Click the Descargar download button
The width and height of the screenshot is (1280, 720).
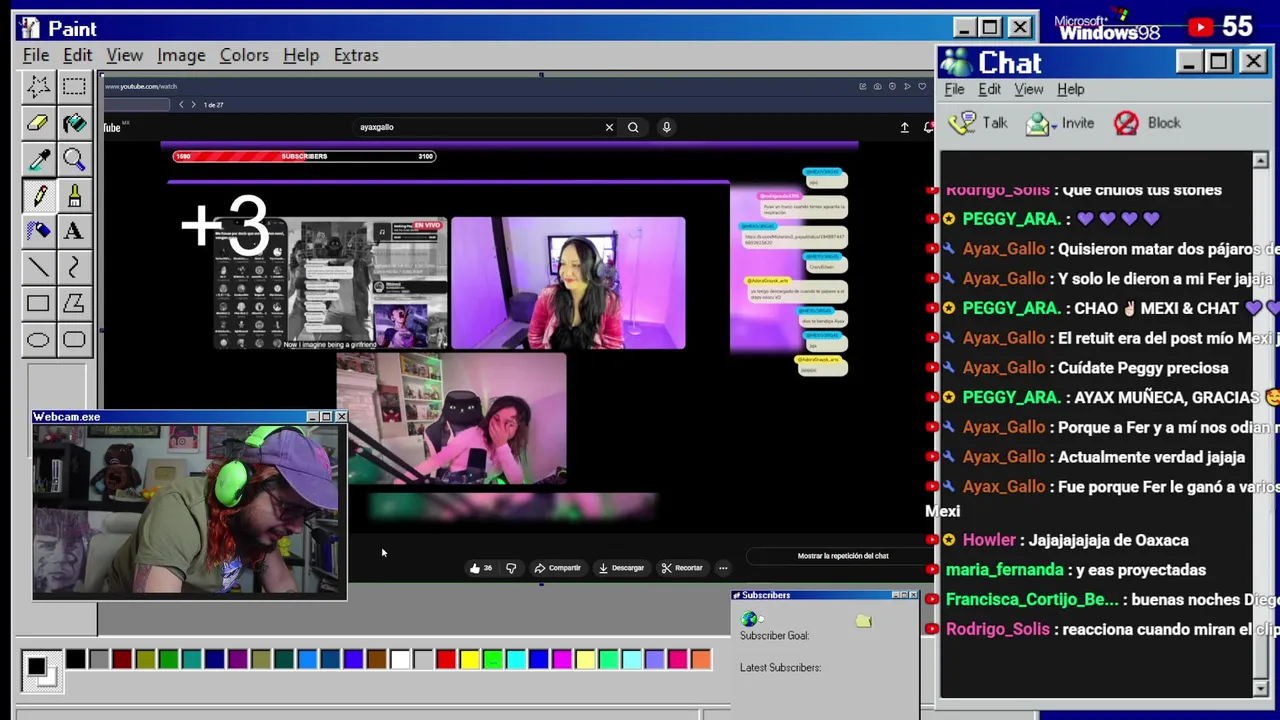tap(621, 568)
